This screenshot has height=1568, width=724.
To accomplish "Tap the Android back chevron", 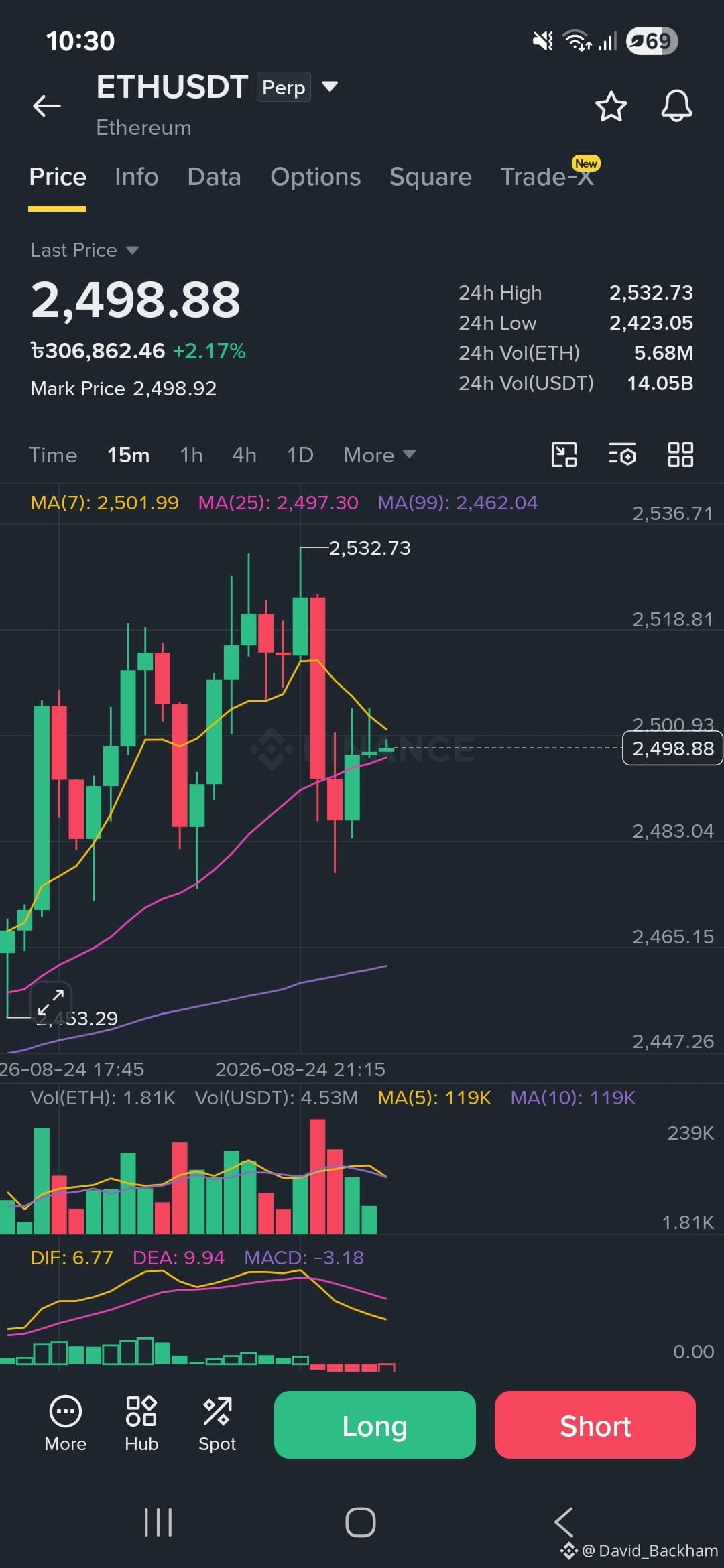I will point(564,1522).
